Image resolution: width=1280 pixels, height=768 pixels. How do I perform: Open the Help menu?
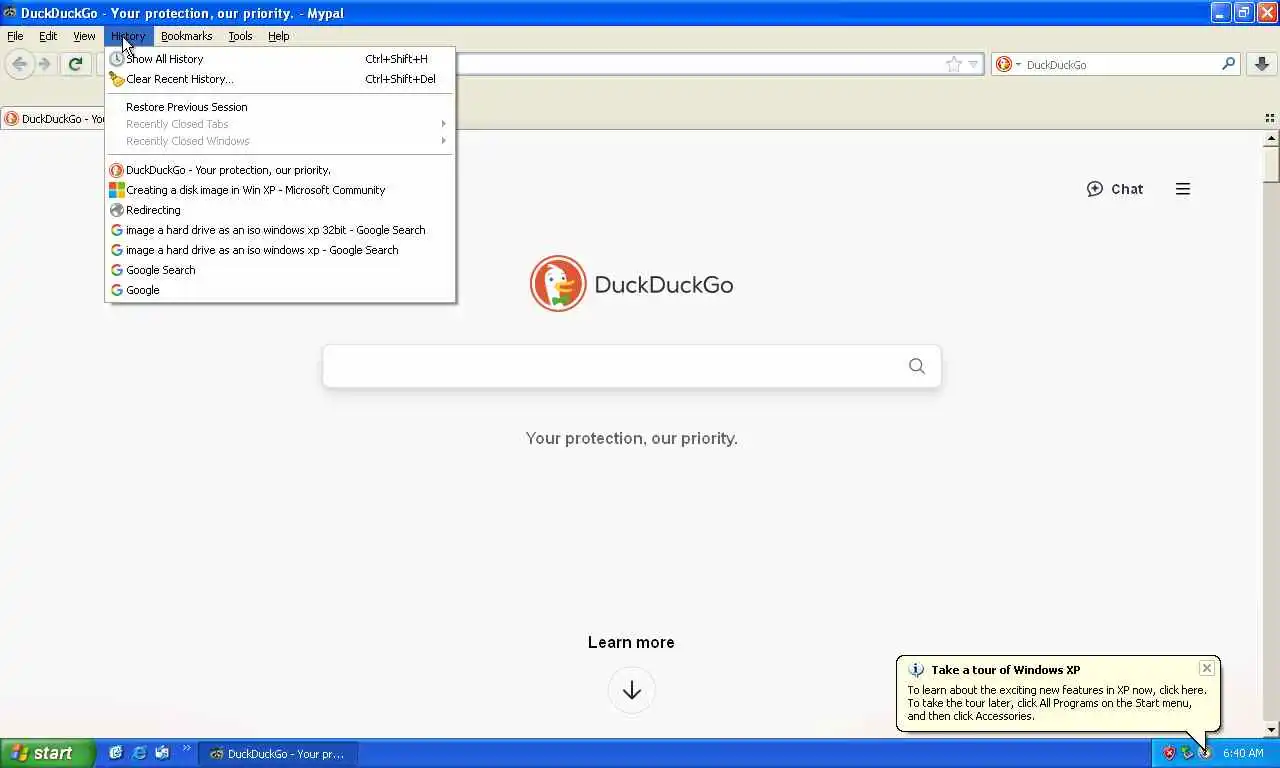coord(278,36)
